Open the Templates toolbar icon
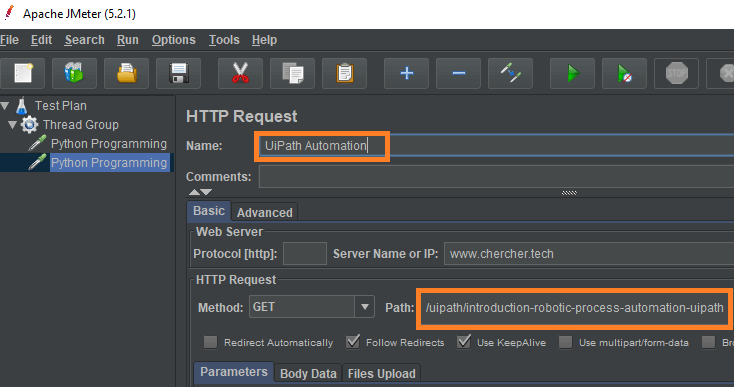The height and width of the screenshot is (387, 734). [x=74, y=73]
